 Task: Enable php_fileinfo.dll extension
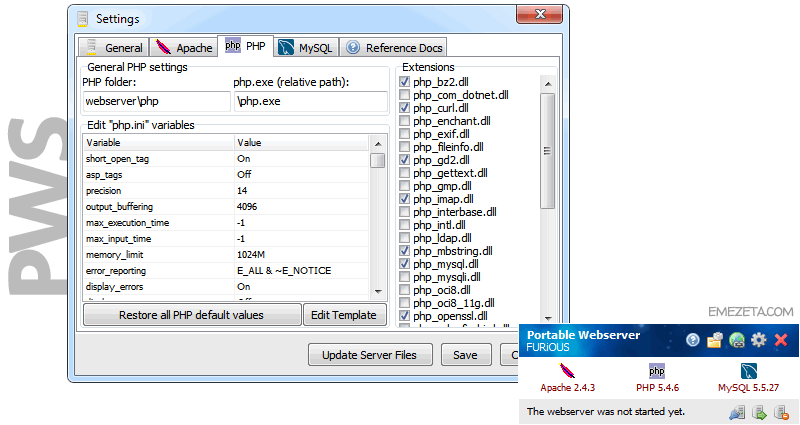(405, 147)
